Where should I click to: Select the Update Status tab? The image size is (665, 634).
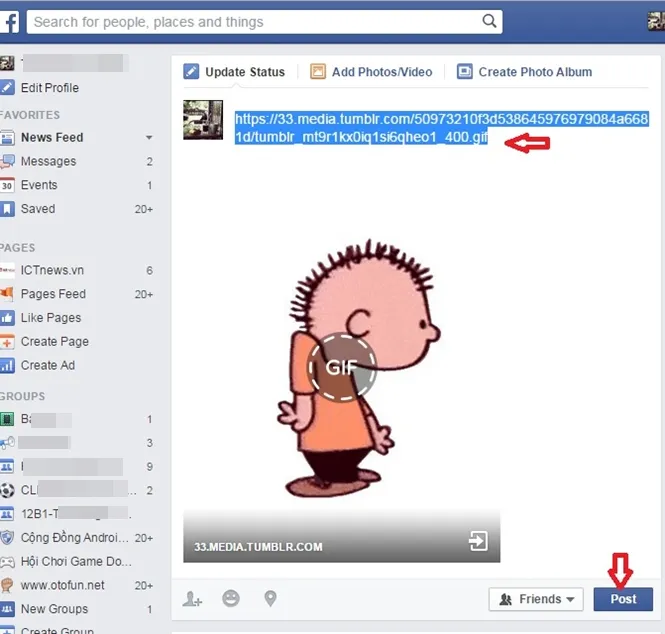pos(234,72)
